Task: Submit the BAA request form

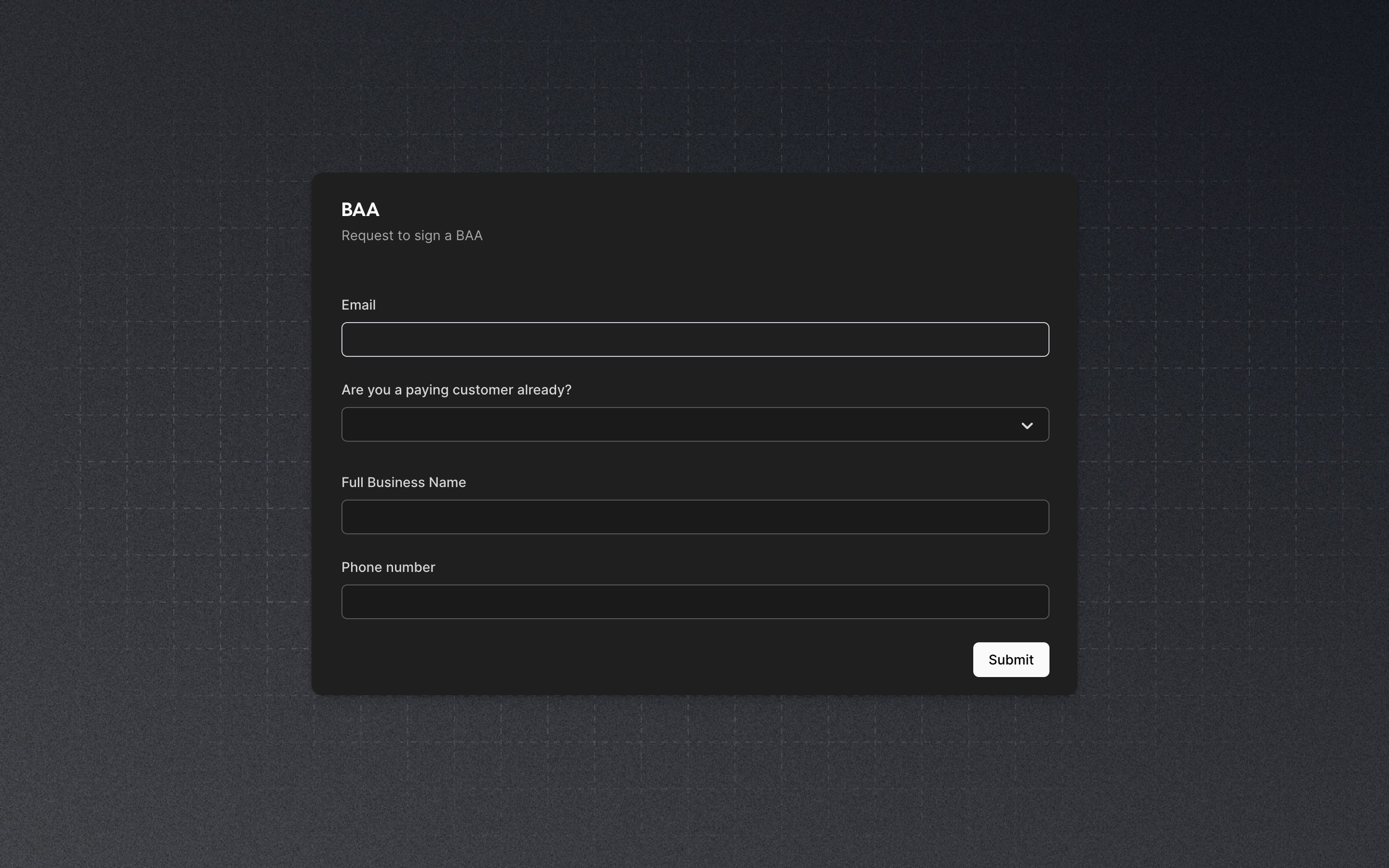Action: 1010,659
